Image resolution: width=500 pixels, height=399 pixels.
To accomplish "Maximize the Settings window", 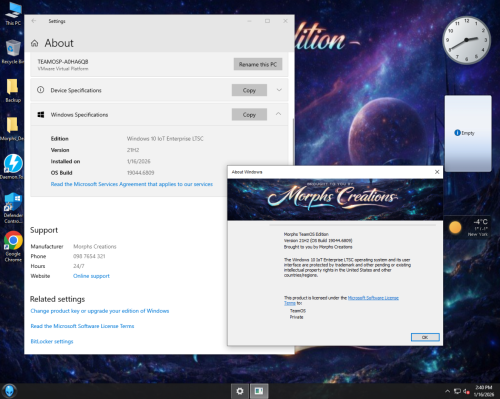I will (x=267, y=21).
